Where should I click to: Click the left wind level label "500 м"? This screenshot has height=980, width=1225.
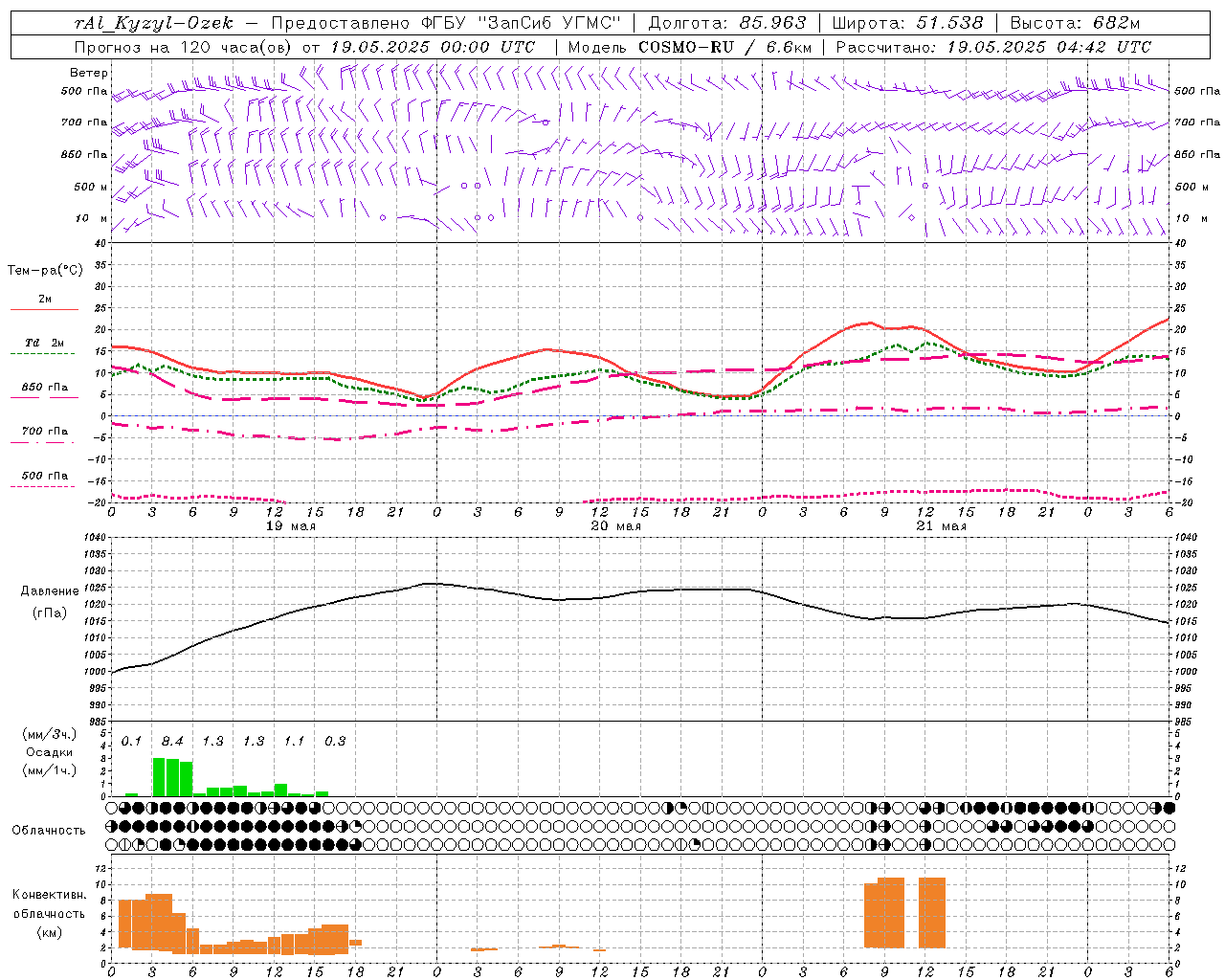coord(91,188)
